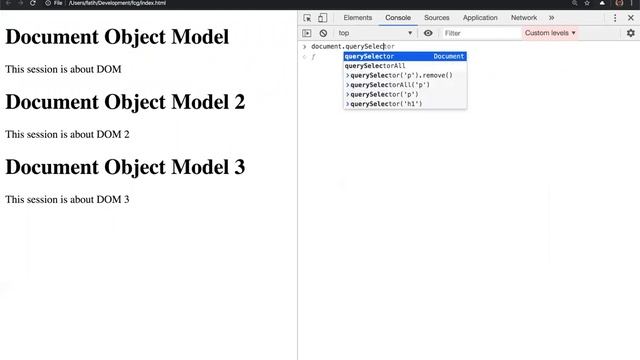
Task: Close the DevTools panel
Action: (631, 18)
